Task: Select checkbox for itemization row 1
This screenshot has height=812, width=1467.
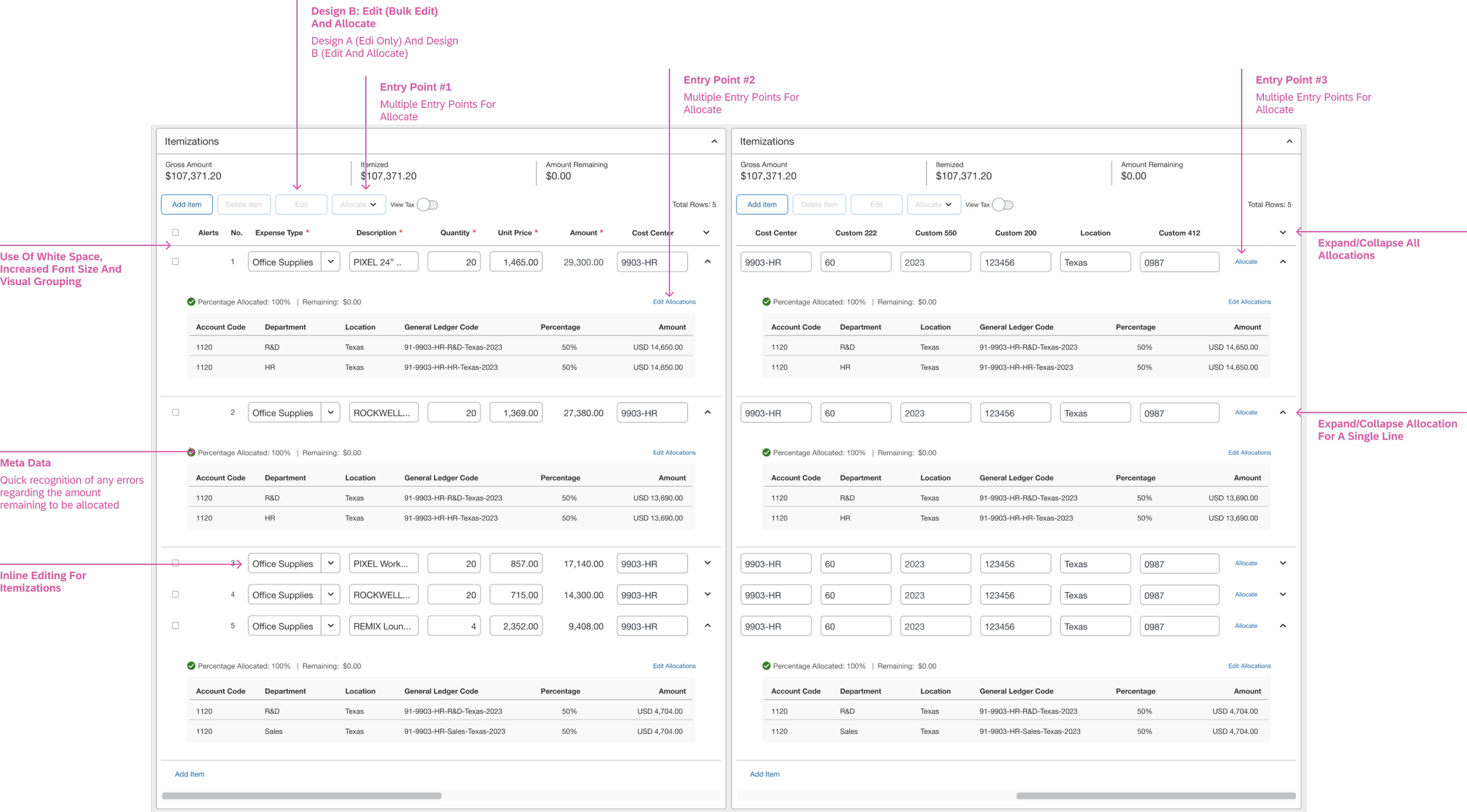Action: coord(175,262)
